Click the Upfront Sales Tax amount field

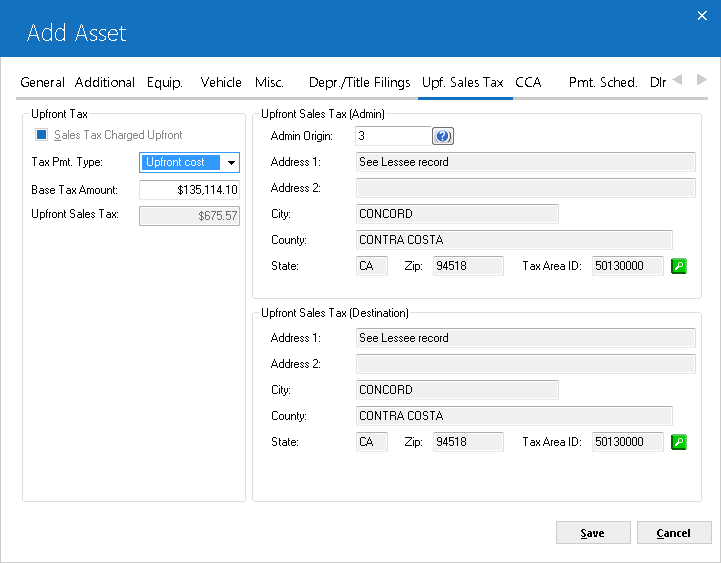coord(189,216)
